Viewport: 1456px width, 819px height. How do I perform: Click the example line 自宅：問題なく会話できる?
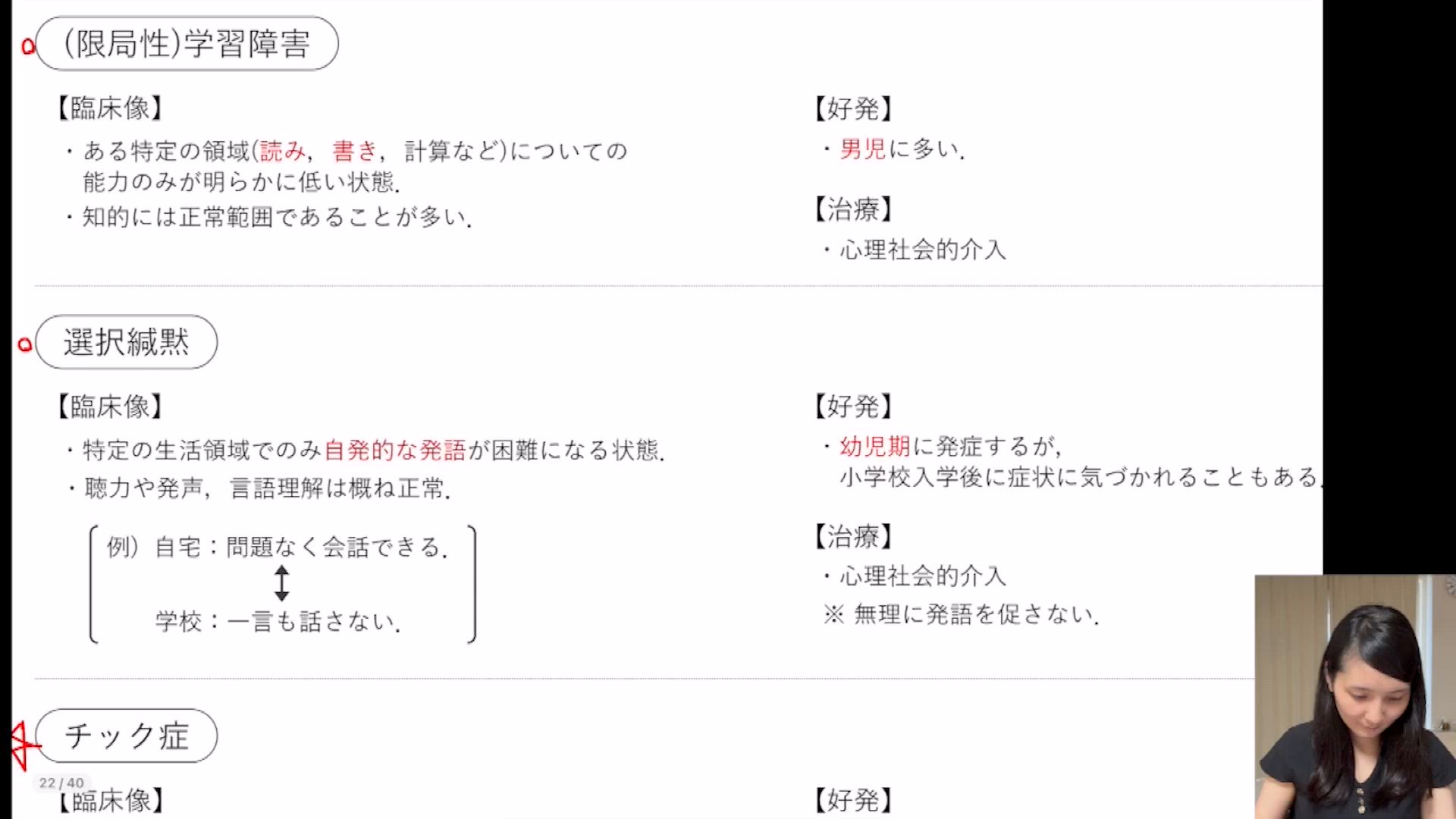click(300, 547)
